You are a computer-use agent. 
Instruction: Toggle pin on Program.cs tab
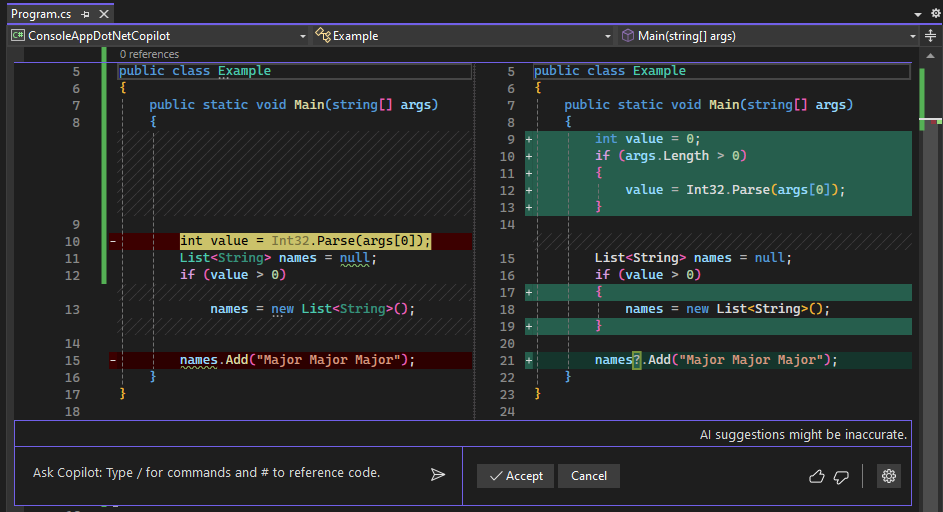85,14
